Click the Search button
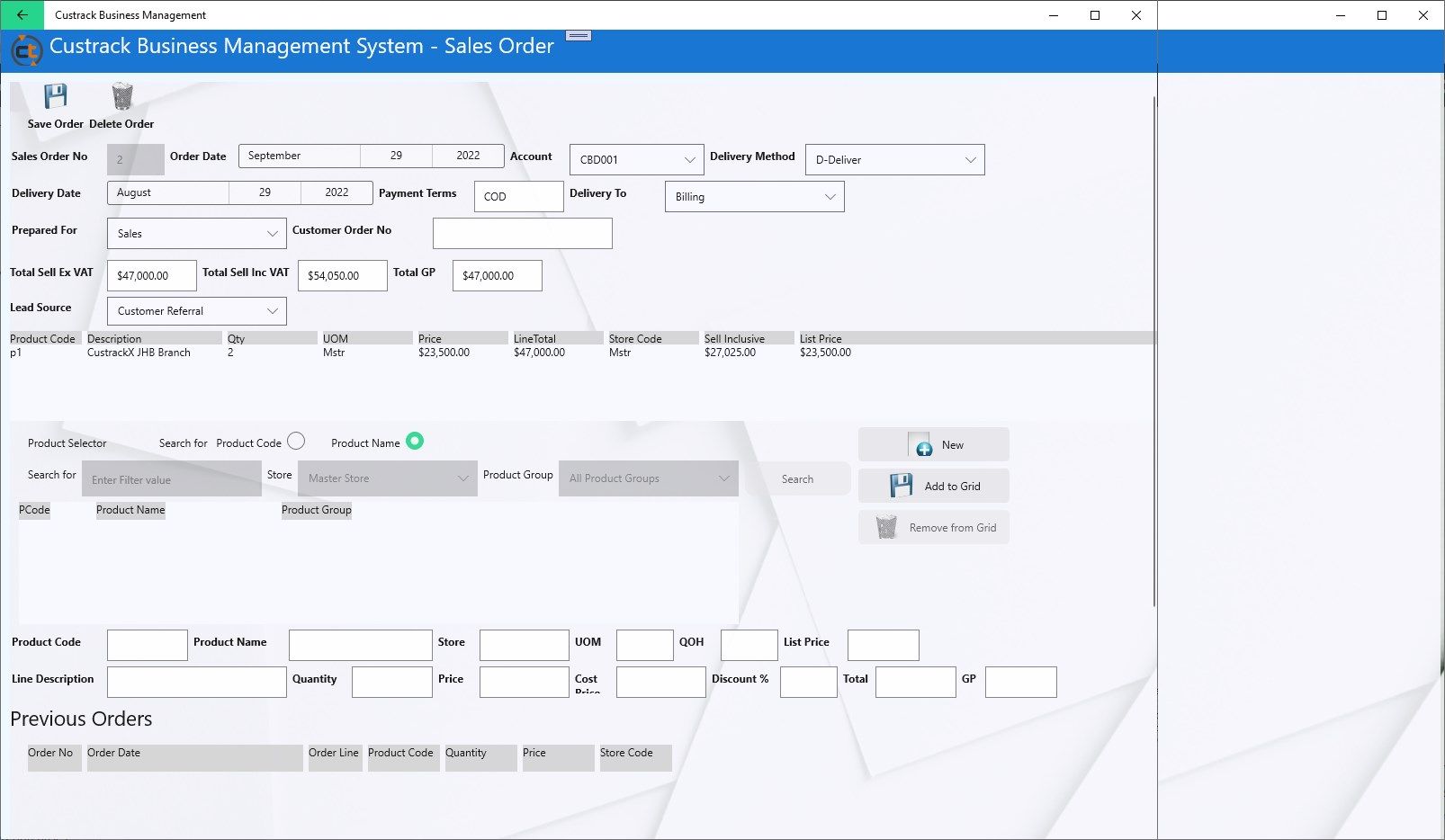Screen dimensions: 1445x840 tap(797, 478)
